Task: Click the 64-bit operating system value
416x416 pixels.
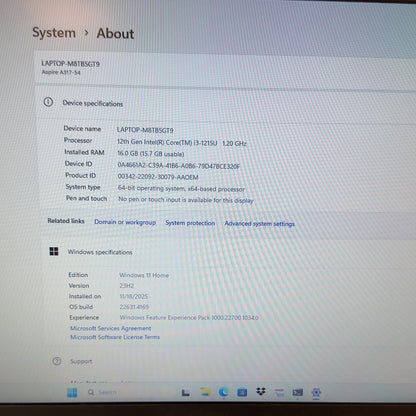Action: tap(181, 188)
